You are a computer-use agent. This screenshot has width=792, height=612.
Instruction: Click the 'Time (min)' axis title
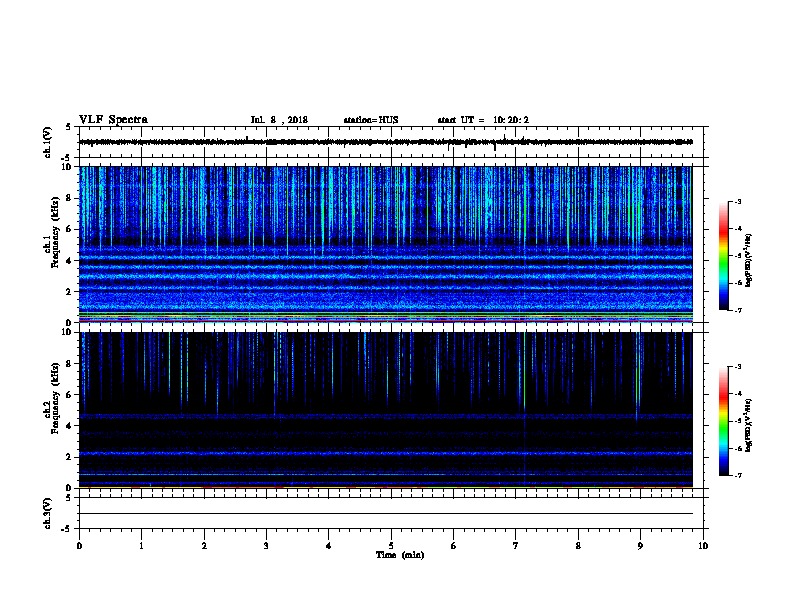[x=400, y=555]
